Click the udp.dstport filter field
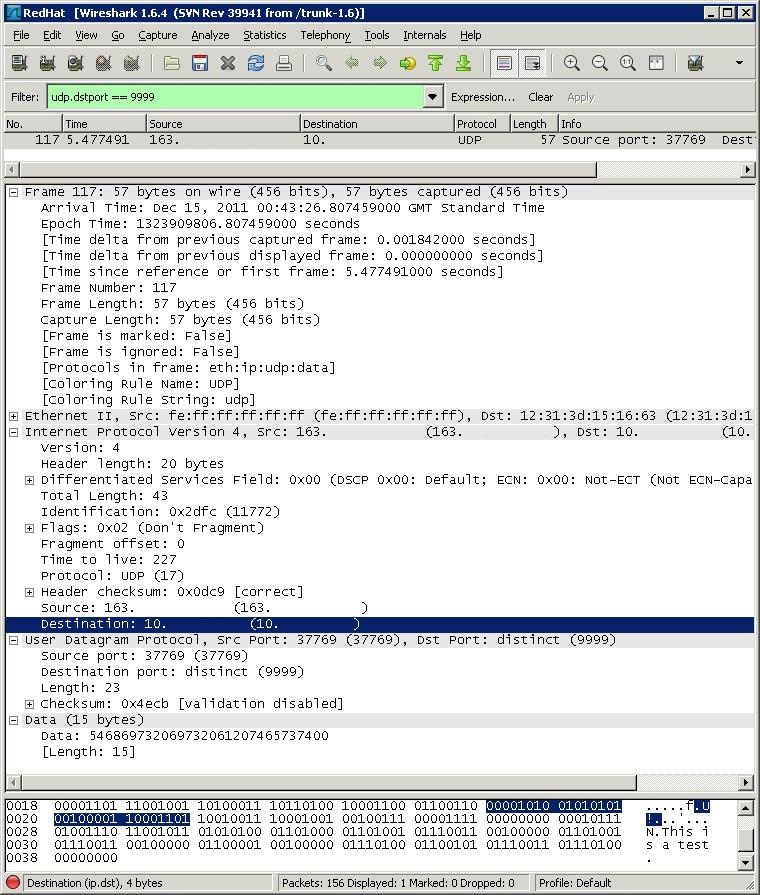This screenshot has height=895, width=760. [235, 97]
